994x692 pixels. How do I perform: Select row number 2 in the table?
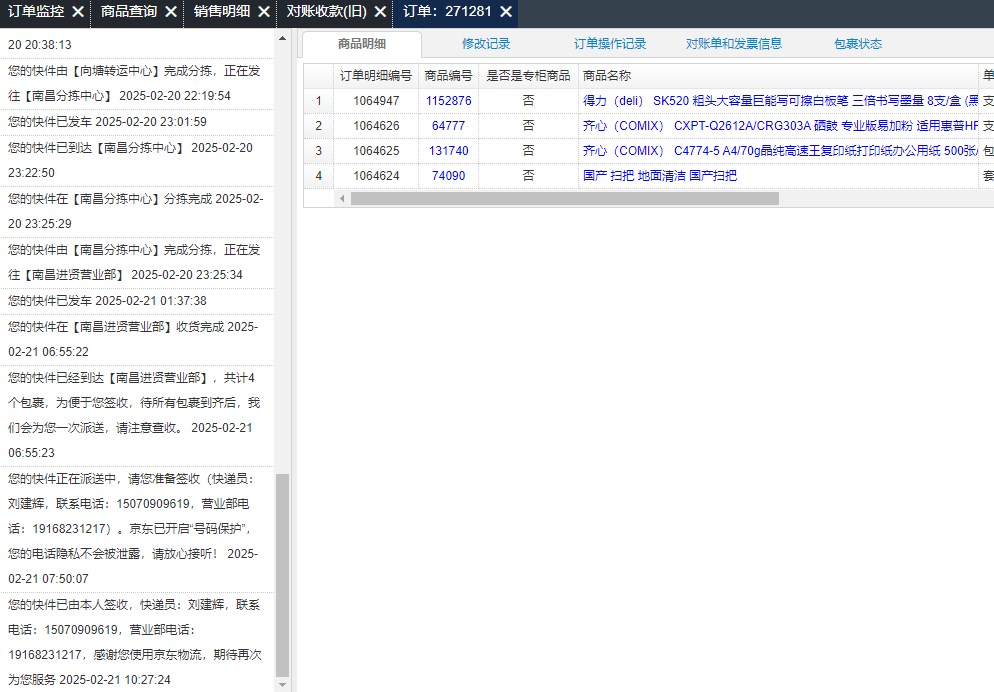click(x=319, y=125)
